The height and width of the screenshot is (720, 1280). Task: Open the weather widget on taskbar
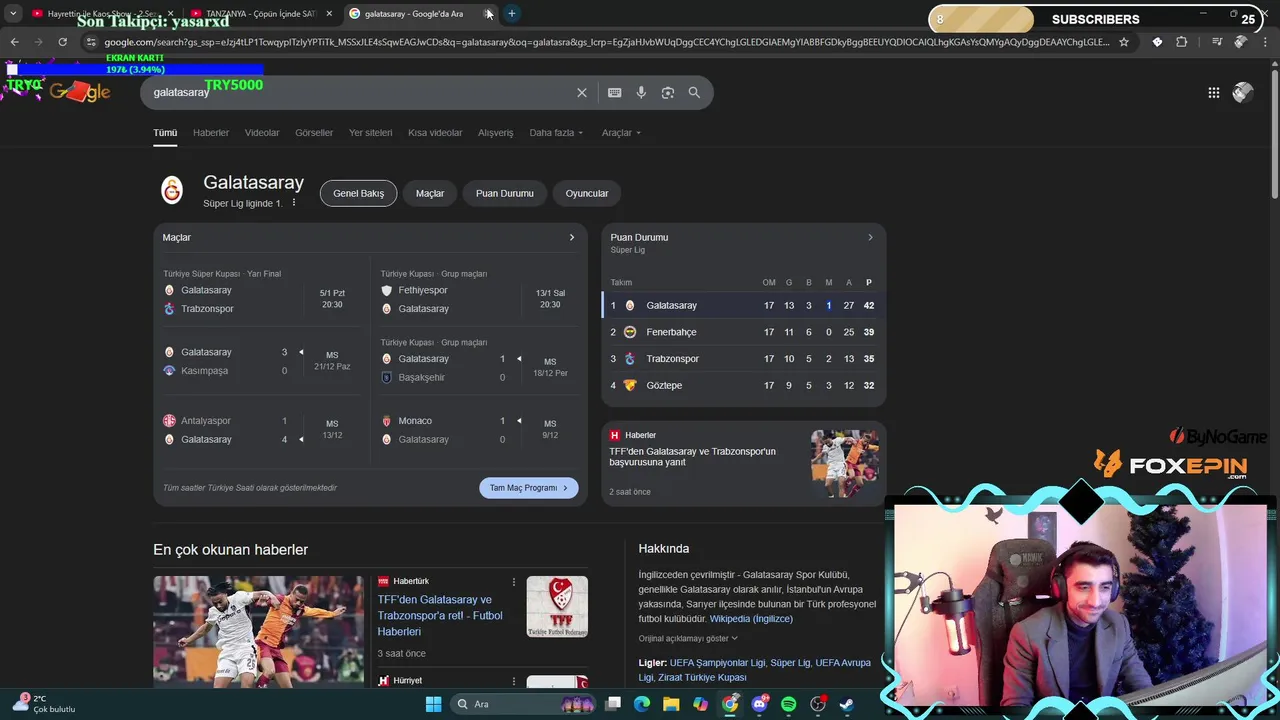45,704
